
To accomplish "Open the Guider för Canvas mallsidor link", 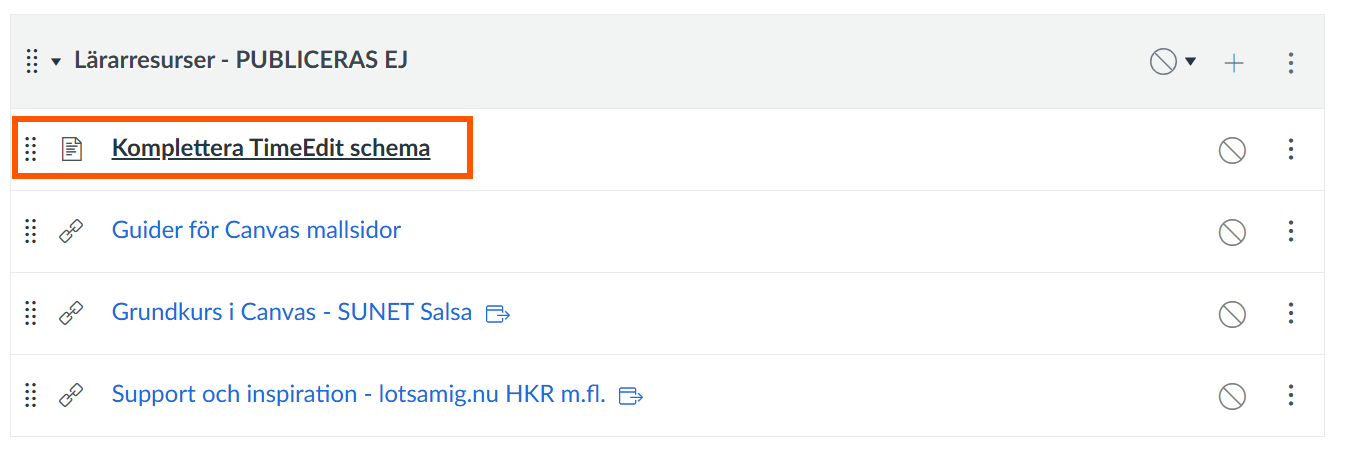I will (x=256, y=230).
